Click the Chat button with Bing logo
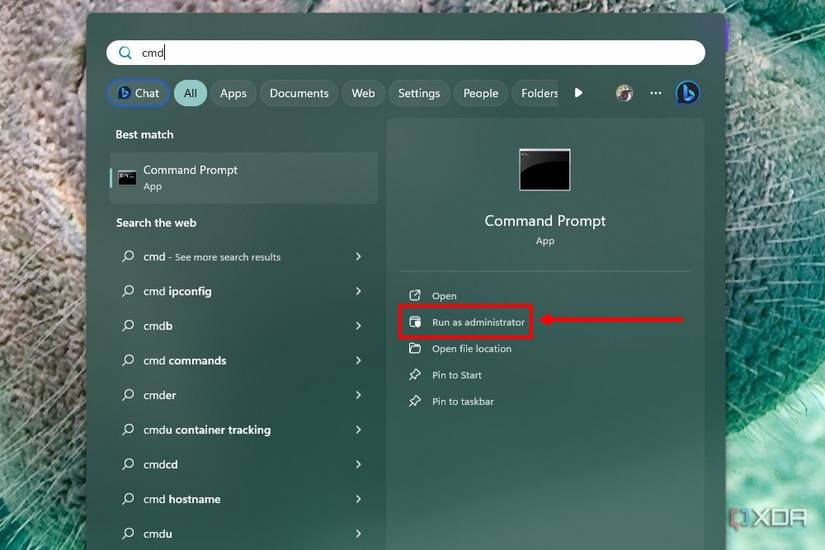Image resolution: width=825 pixels, height=550 pixels. point(138,93)
